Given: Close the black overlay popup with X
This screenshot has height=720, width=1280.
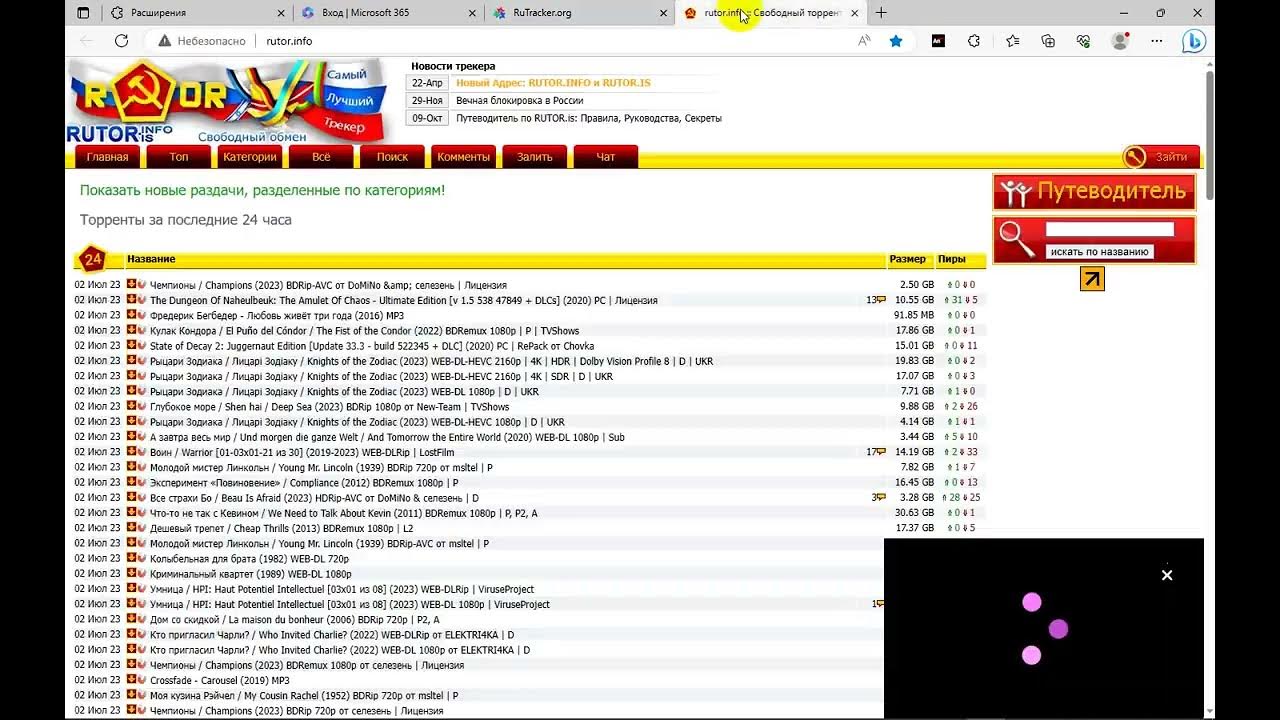Looking at the screenshot, I should (1166, 575).
